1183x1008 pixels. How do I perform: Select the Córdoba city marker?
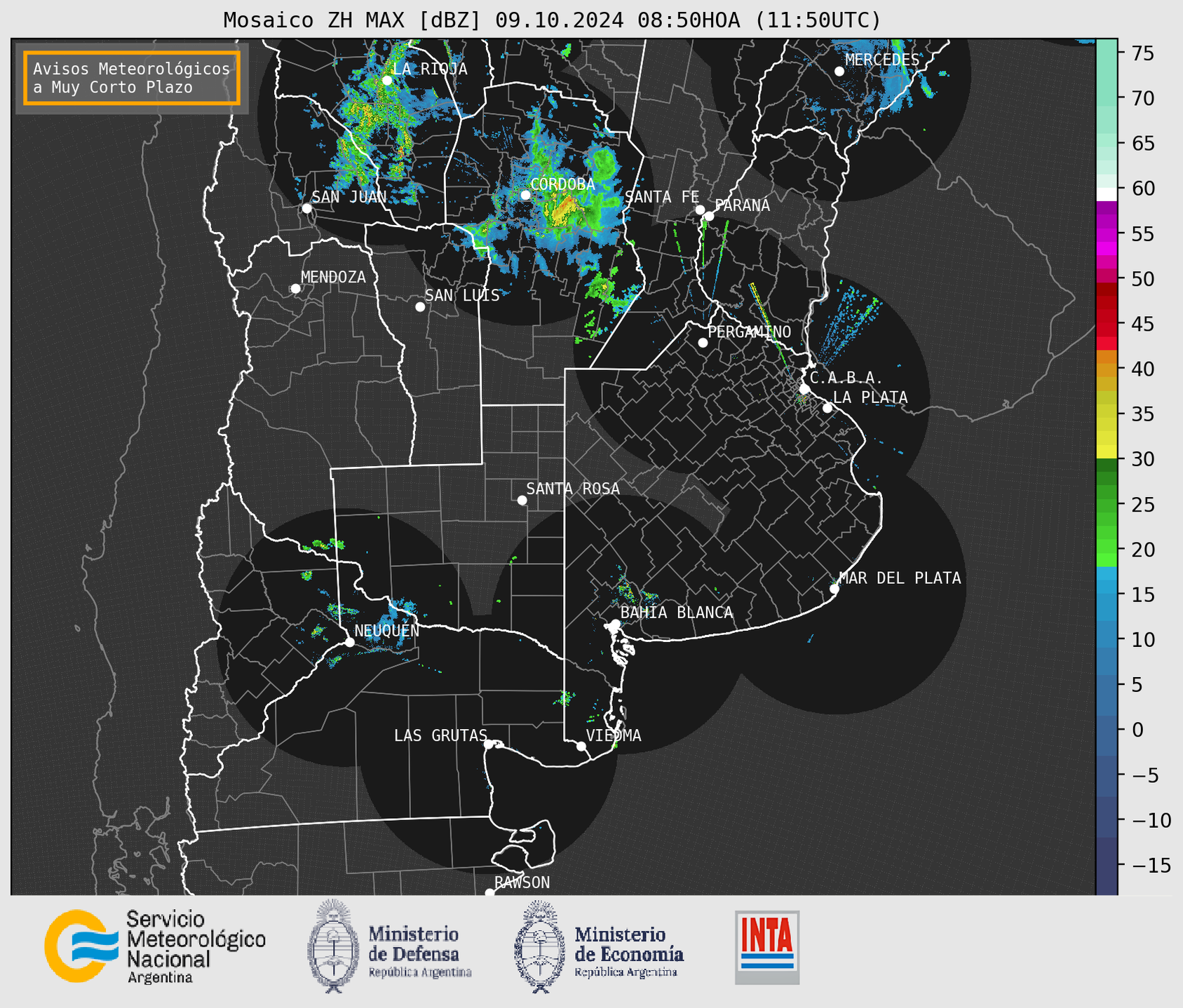[525, 195]
